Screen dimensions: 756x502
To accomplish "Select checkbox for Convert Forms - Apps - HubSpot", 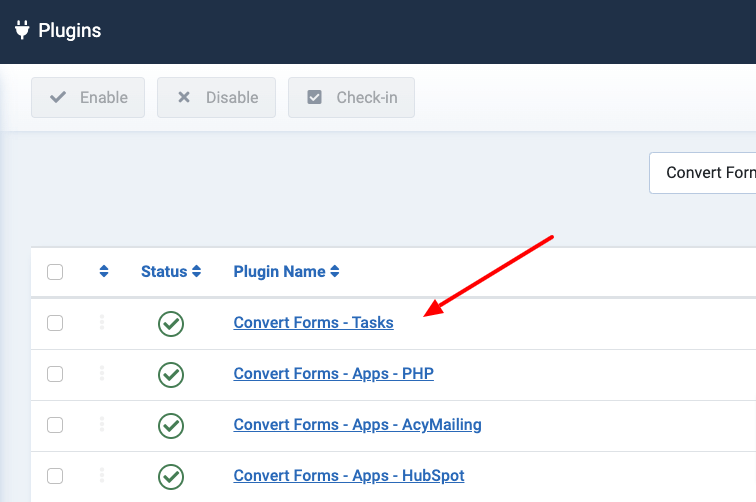I will pos(55,476).
